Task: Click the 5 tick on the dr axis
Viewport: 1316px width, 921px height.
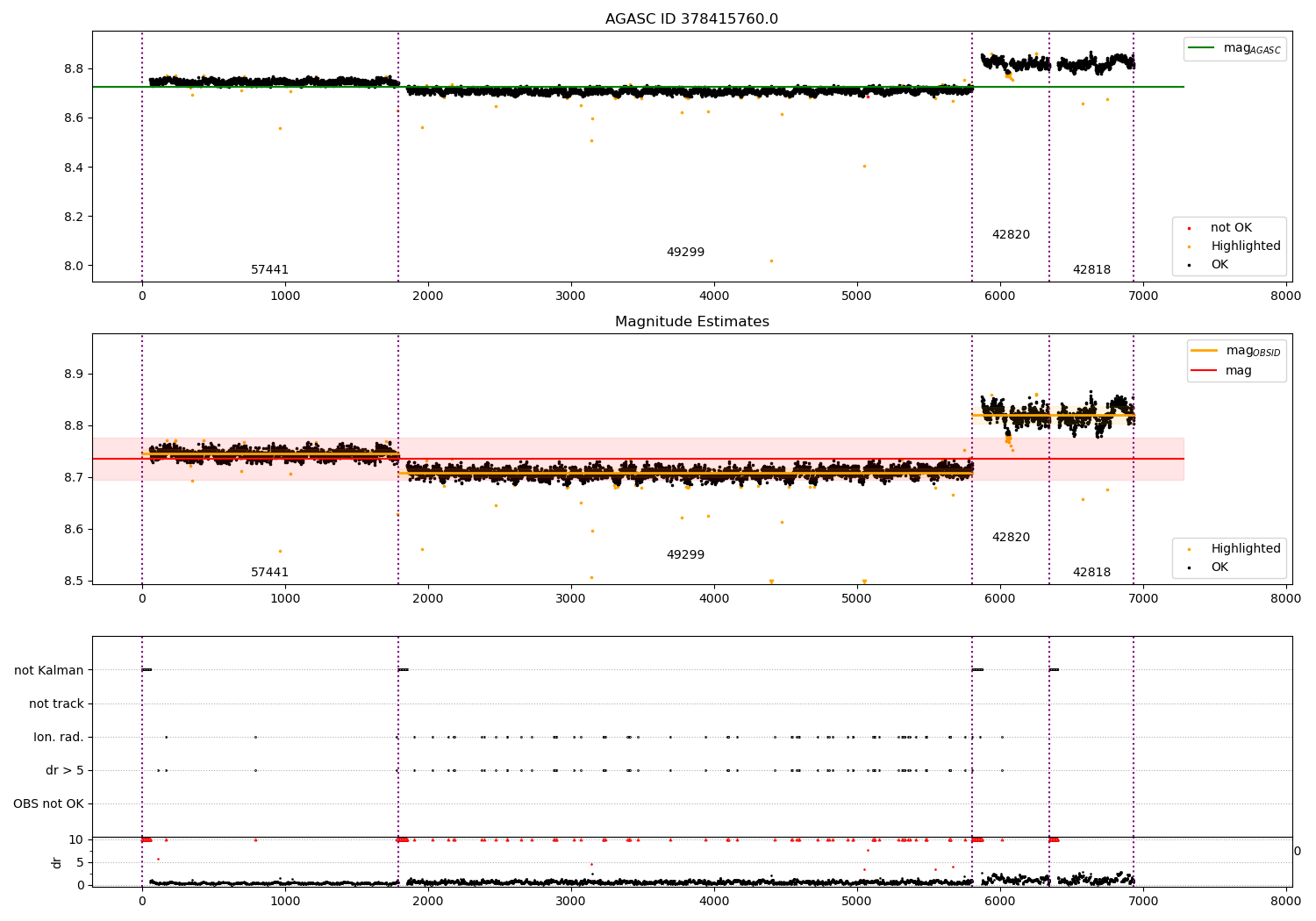Action: (81, 862)
